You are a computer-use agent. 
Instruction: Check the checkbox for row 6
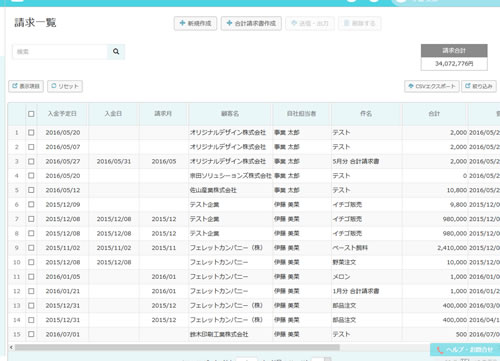point(31,204)
